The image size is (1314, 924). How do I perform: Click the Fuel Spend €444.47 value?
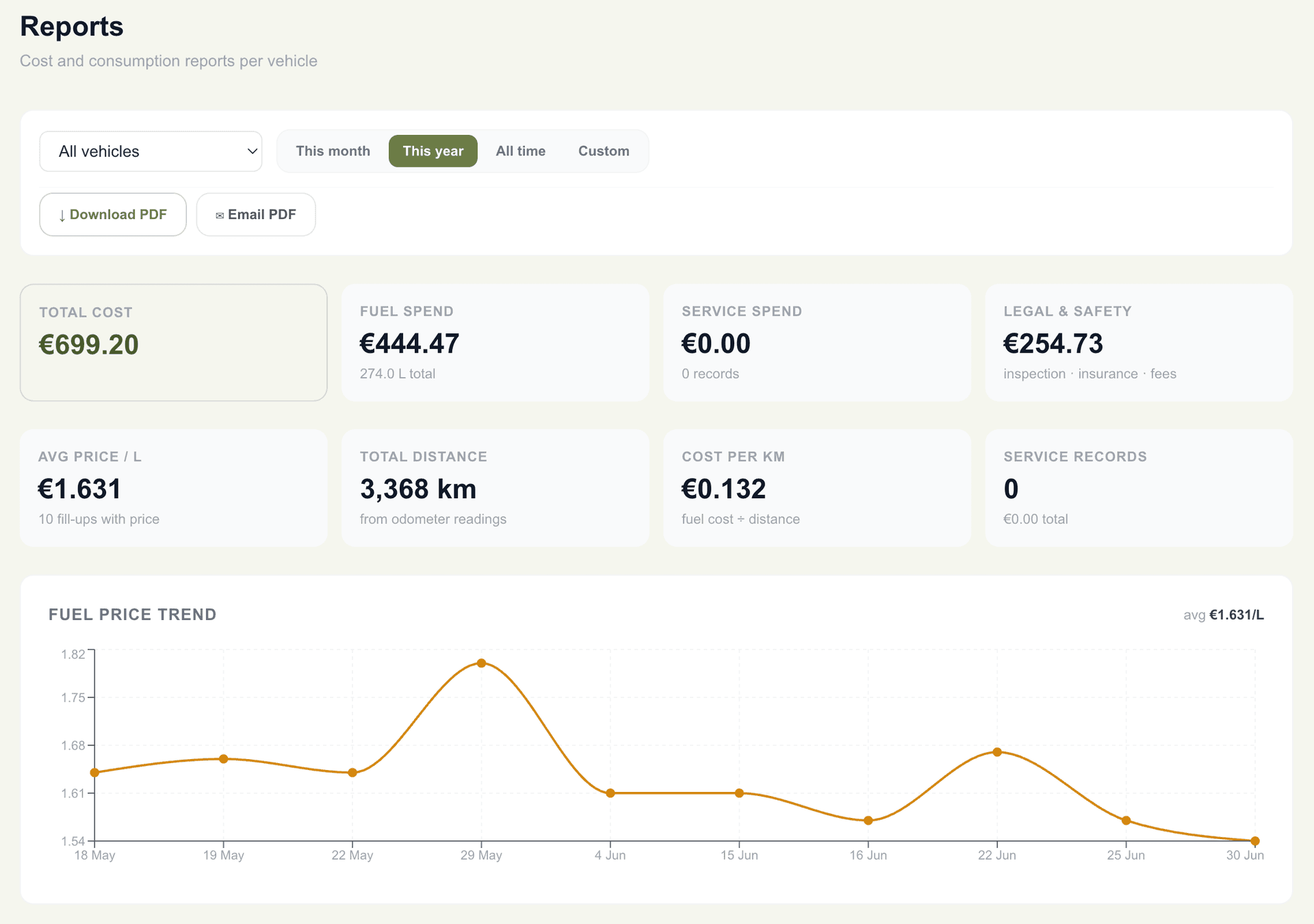pos(409,344)
